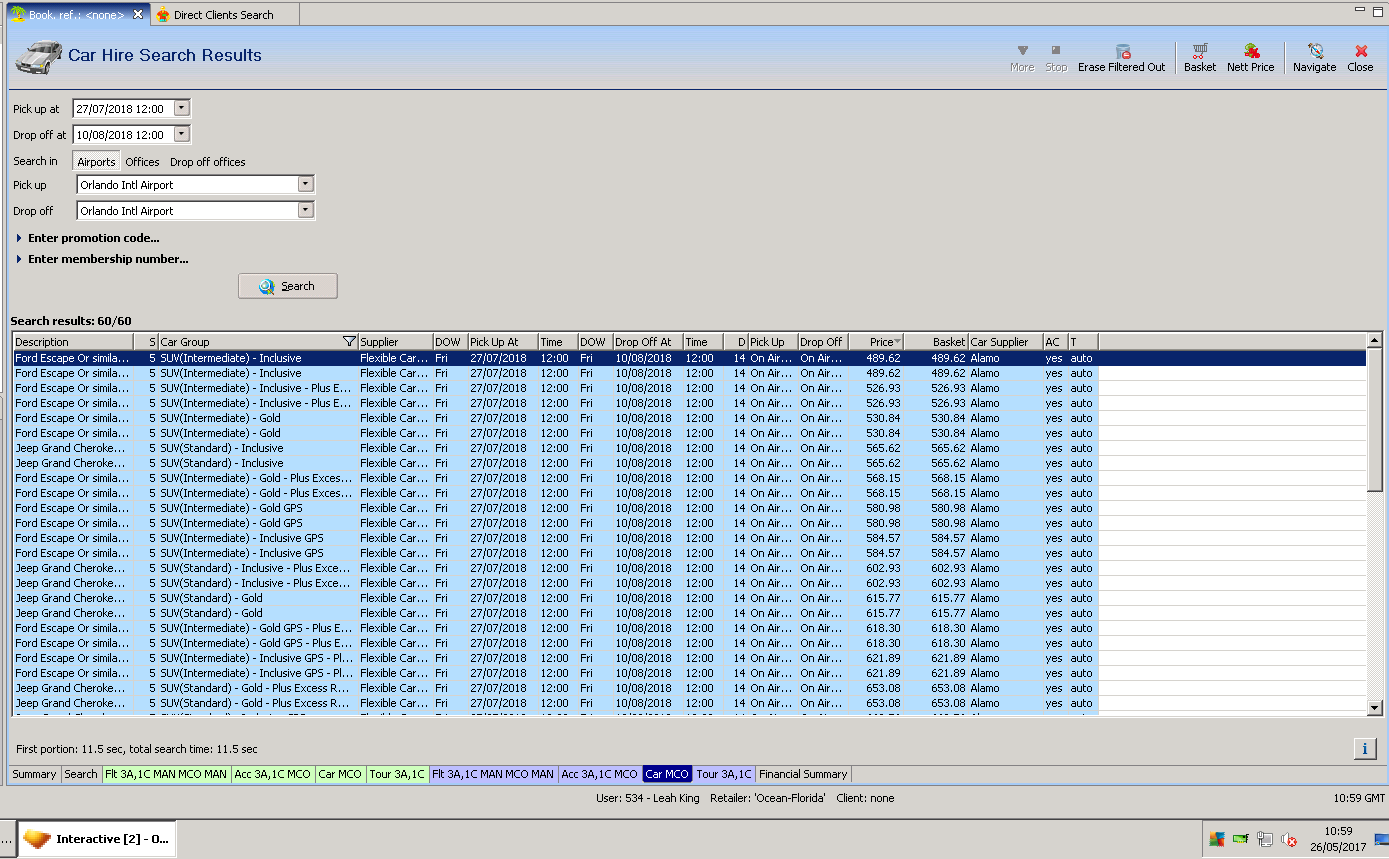Click the blue info icon
Image resolution: width=1389 pixels, height=859 pixels.
coord(1365,749)
